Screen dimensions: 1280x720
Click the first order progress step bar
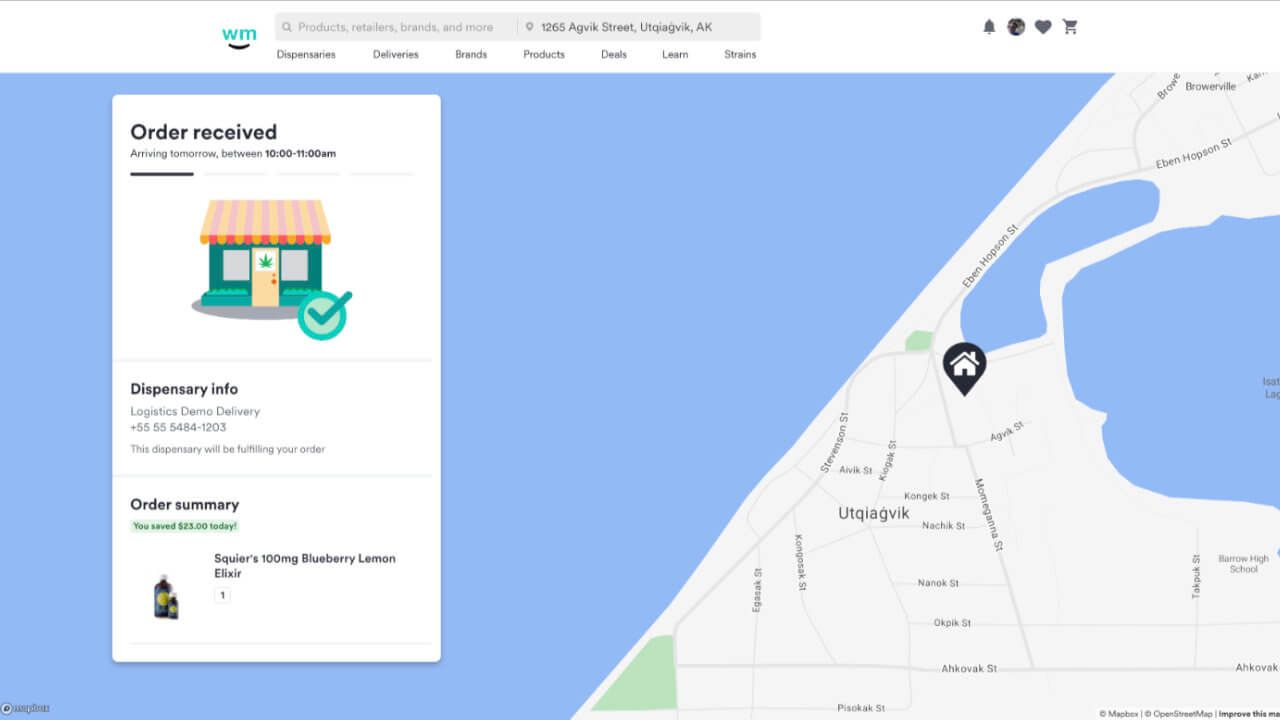[162, 174]
